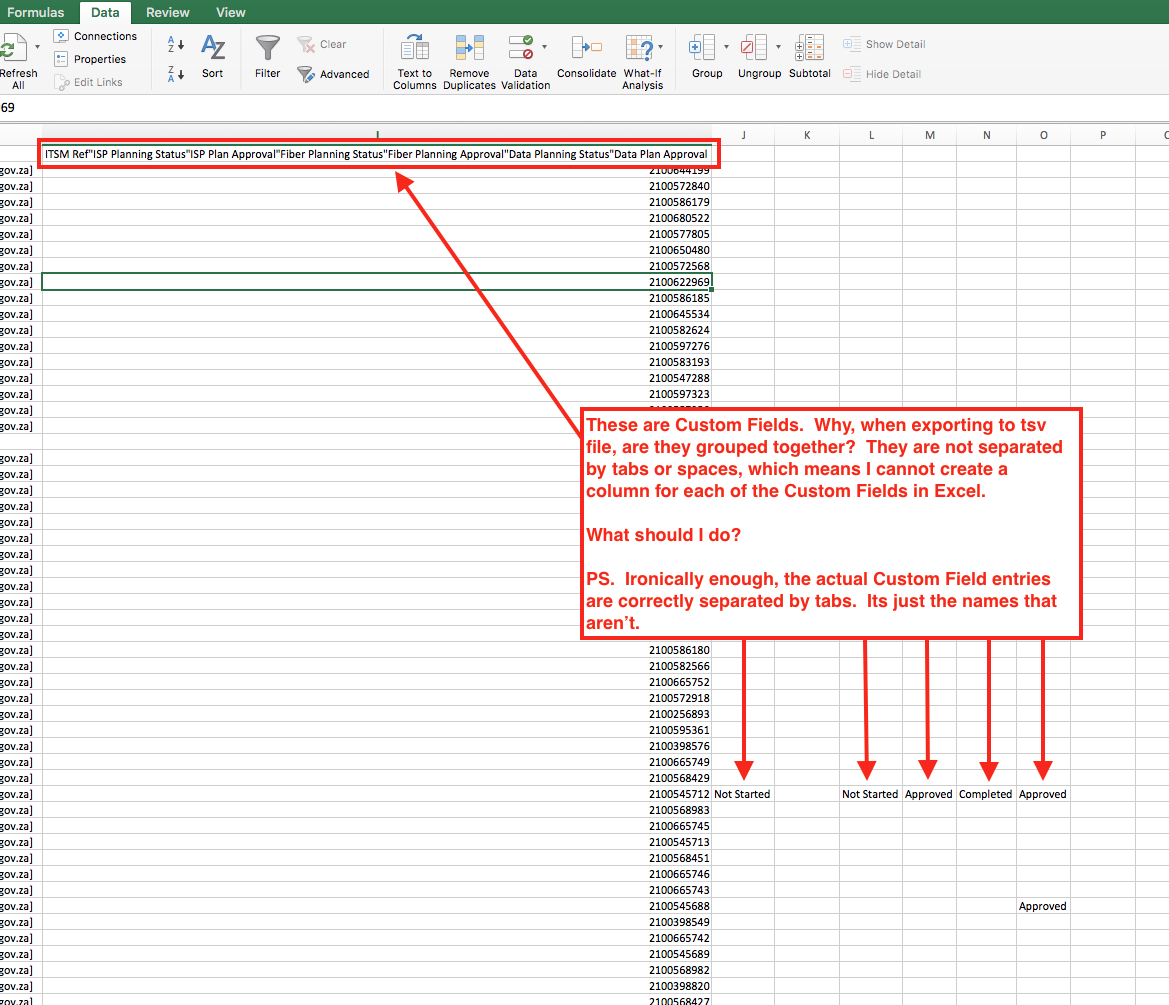1169x1005 pixels.
Task: Select cell containing 2100256893
Action: point(377,714)
